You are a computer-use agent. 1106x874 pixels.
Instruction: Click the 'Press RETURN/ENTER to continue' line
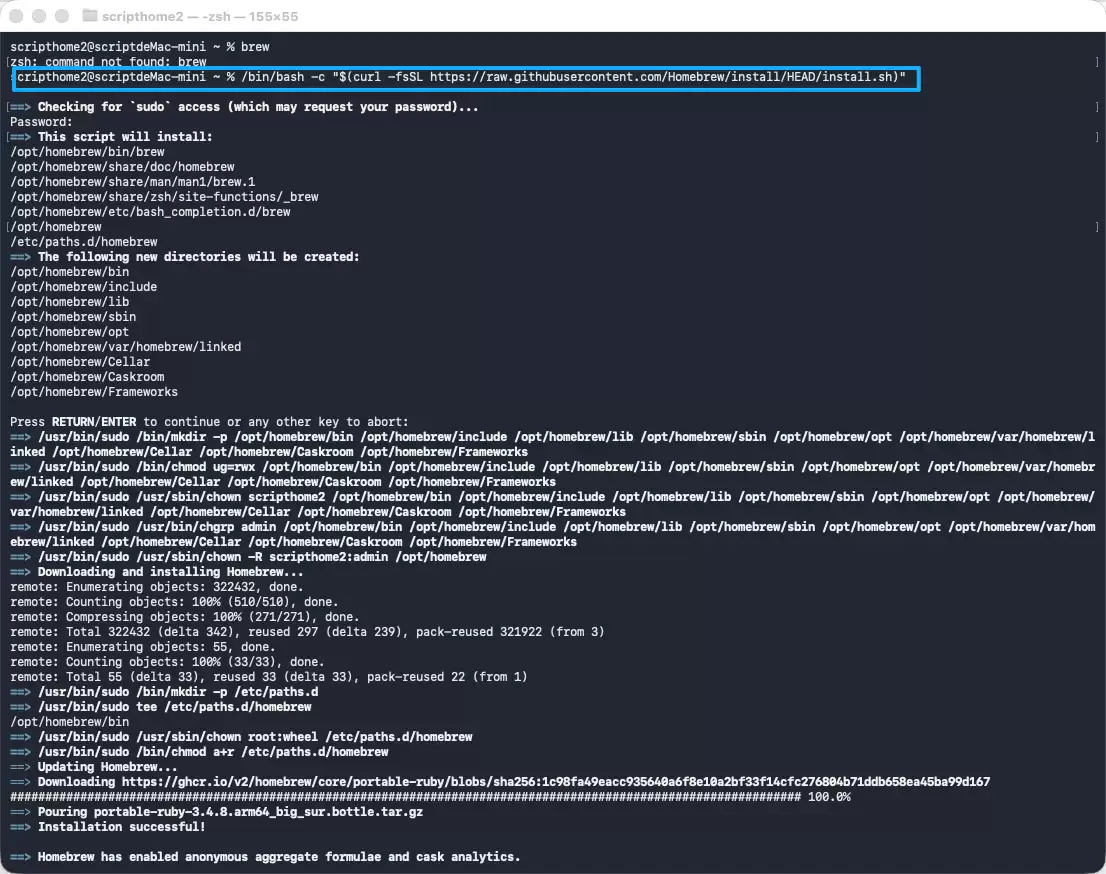pyautogui.click(x=209, y=422)
